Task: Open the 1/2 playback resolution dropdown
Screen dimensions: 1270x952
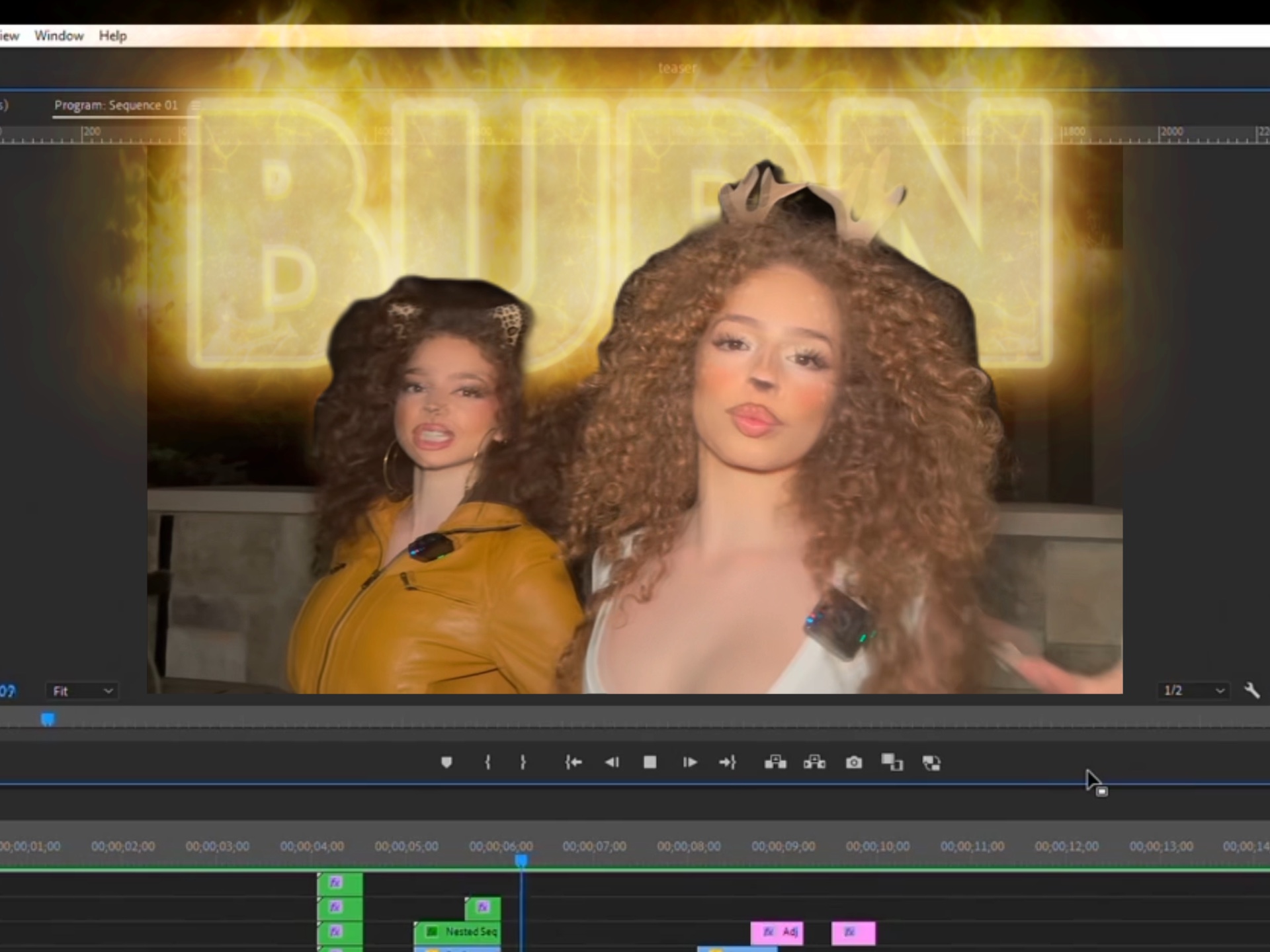Action: pyautogui.click(x=1193, y=690)
